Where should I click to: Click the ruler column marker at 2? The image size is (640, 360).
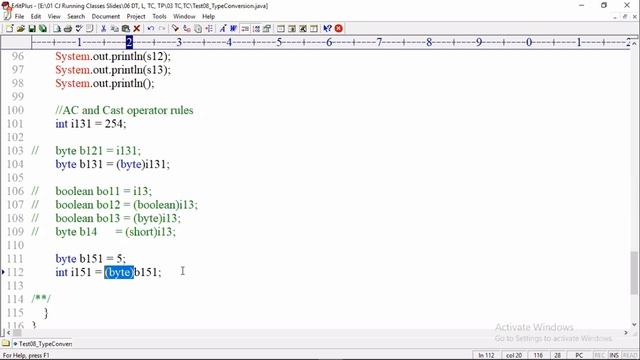[129, 42]
